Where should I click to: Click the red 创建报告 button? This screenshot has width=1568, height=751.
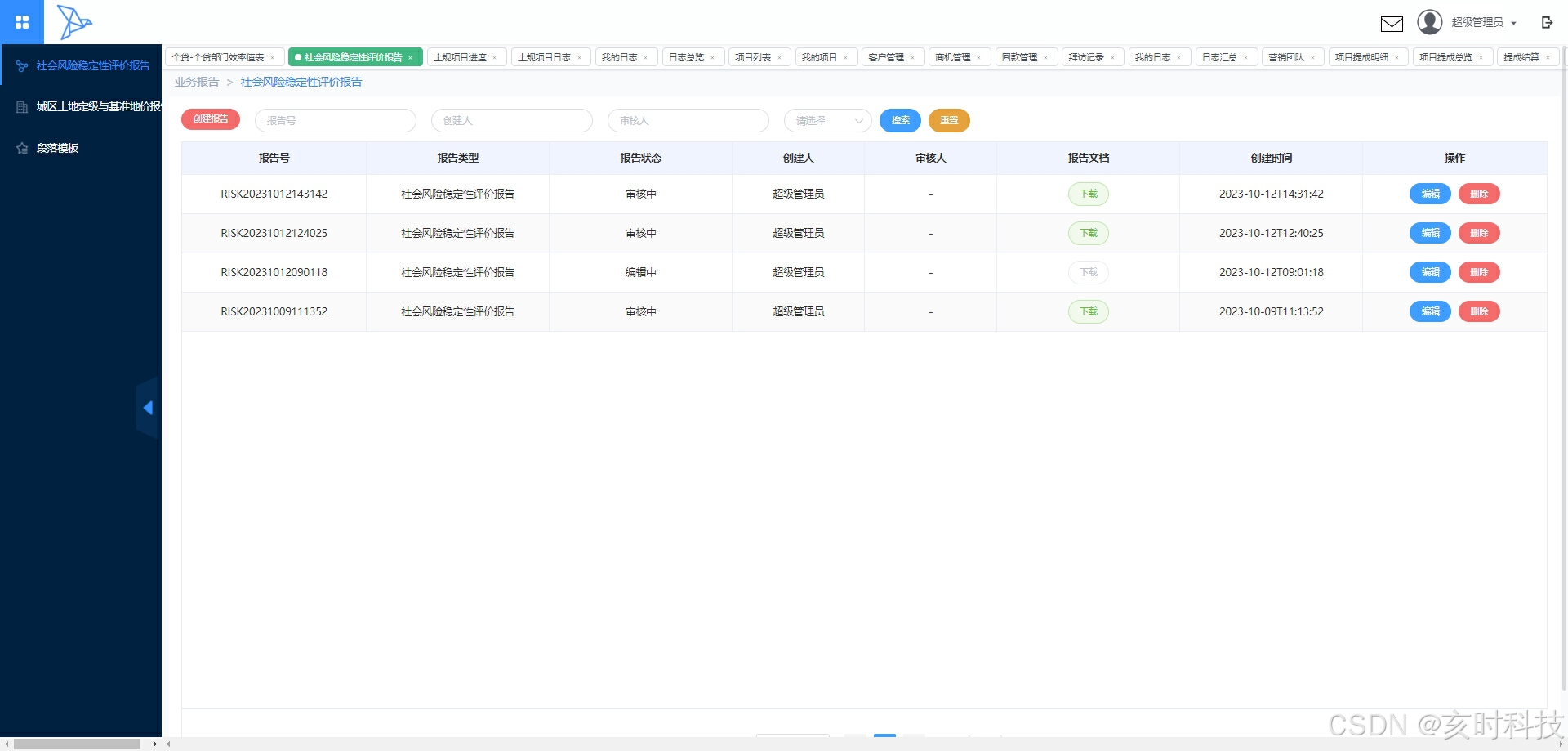211,119
